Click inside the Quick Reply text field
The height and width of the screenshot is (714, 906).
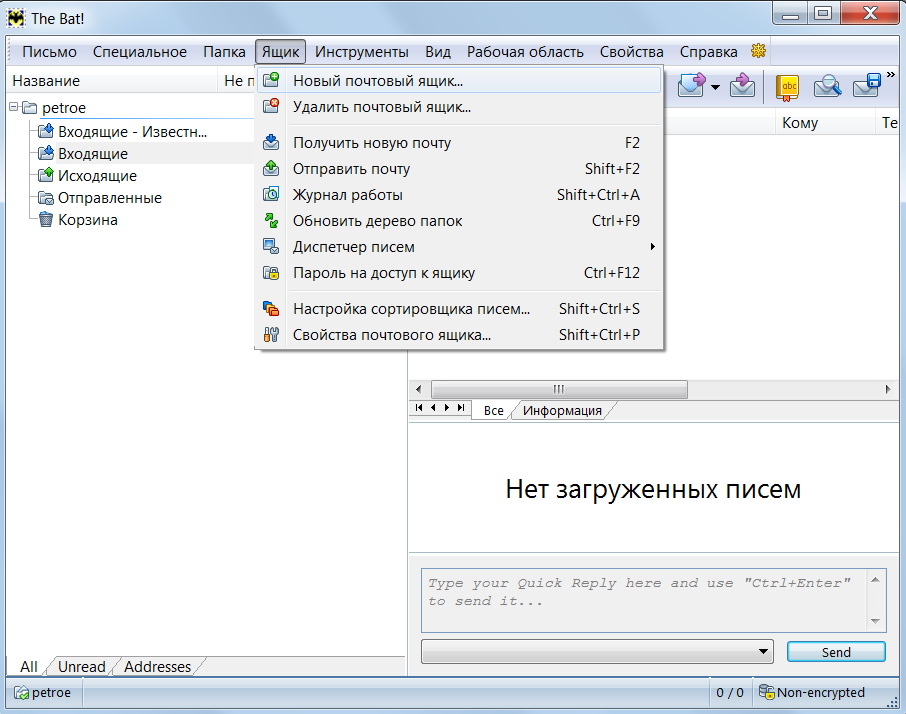pyautogui.click(x=640, y=599)
